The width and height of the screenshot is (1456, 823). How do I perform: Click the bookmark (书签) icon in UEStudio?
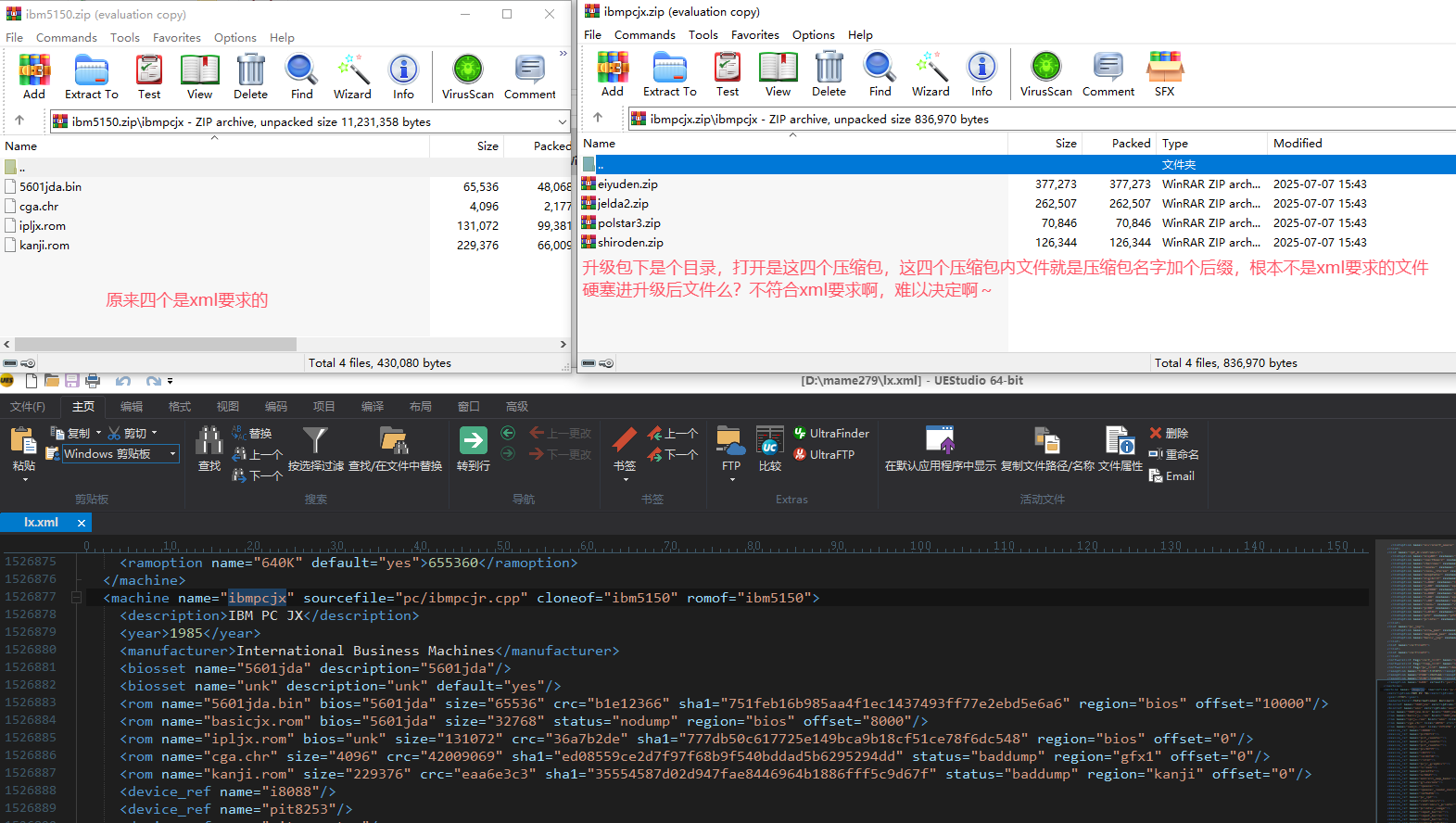pos(625,441)
